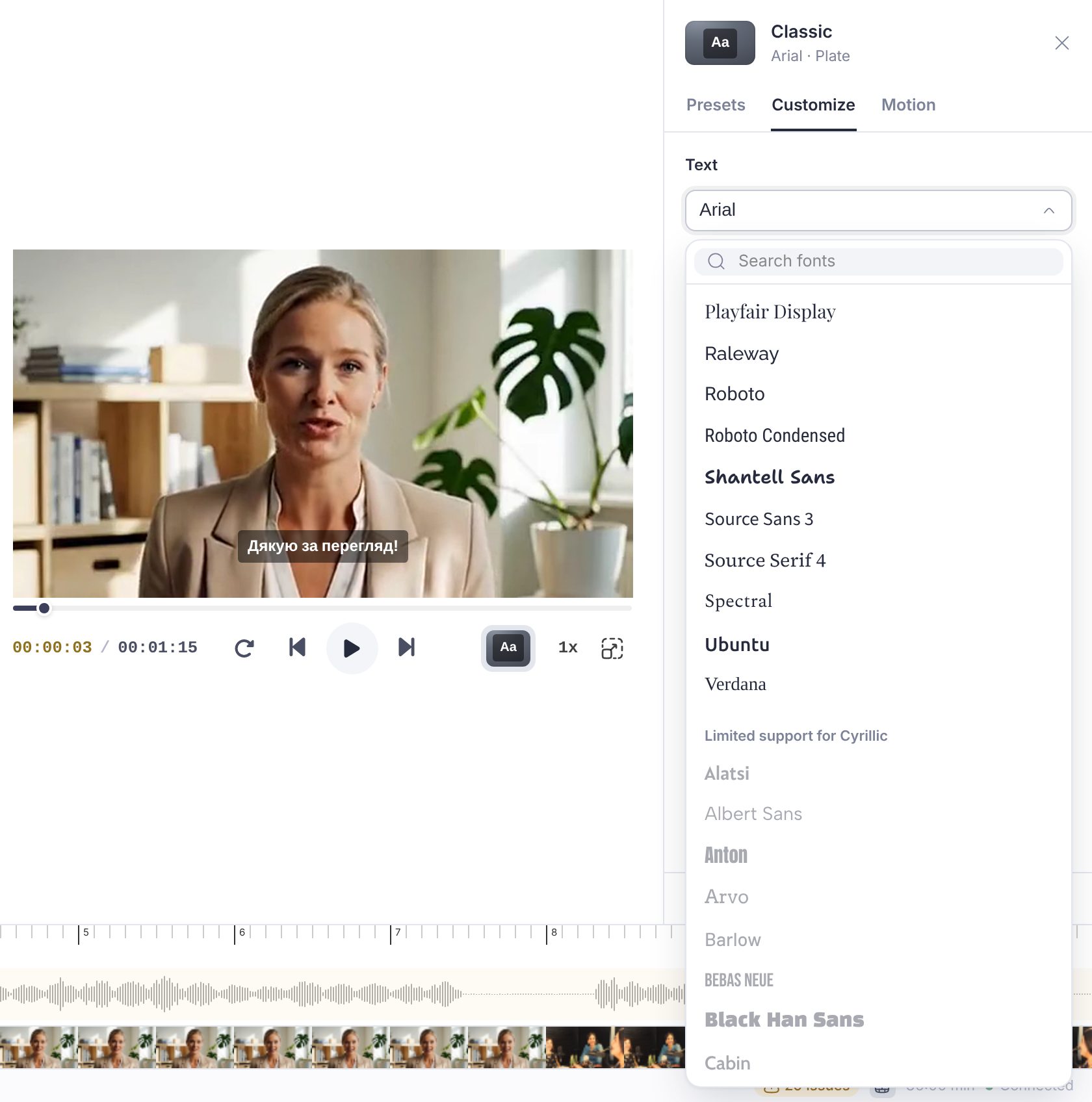Click the subtitle caption on the video
1092x1102 pixels.
(323, 546)
